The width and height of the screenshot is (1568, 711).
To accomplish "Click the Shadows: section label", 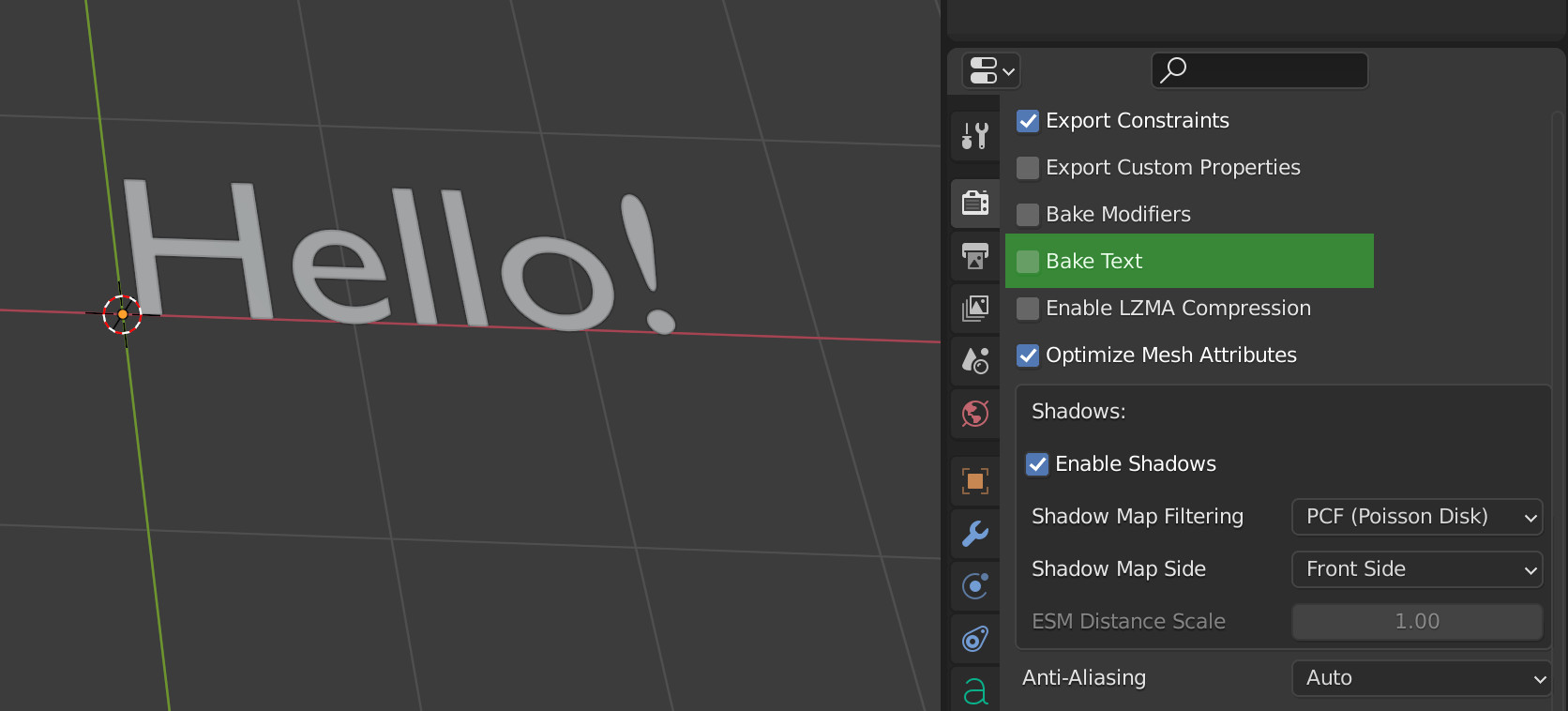I will click(1078, 412).
